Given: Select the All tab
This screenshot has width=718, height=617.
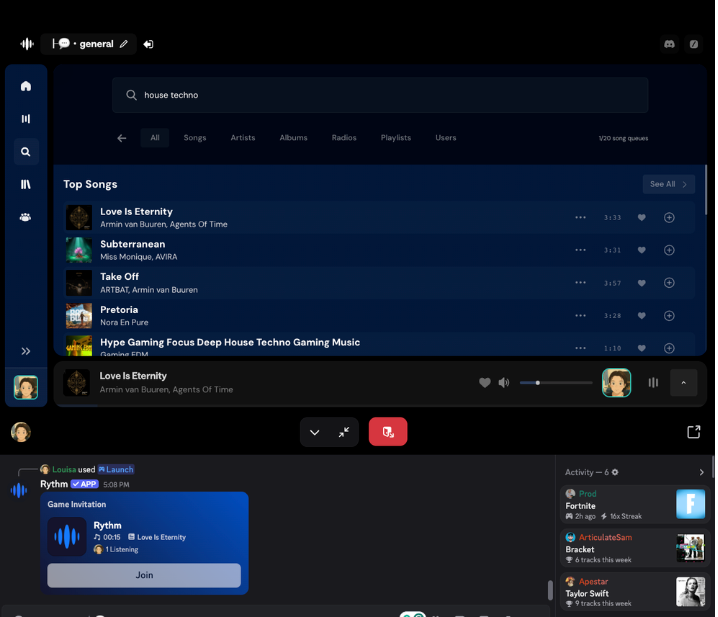Looking at the screenshot, I should [x=155, y=137].
